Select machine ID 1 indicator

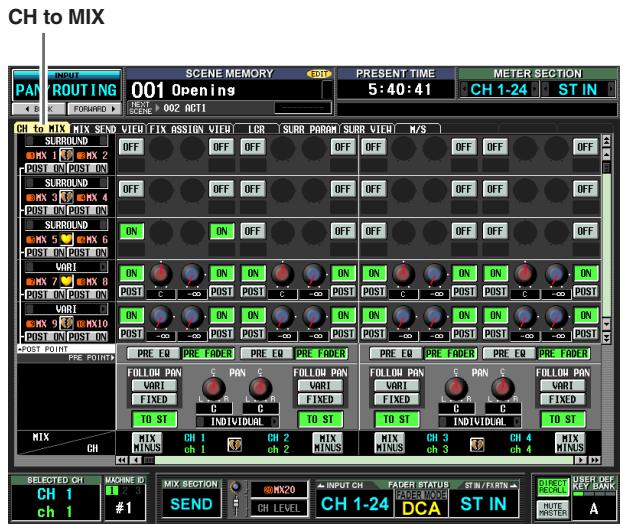coord(112,491)
